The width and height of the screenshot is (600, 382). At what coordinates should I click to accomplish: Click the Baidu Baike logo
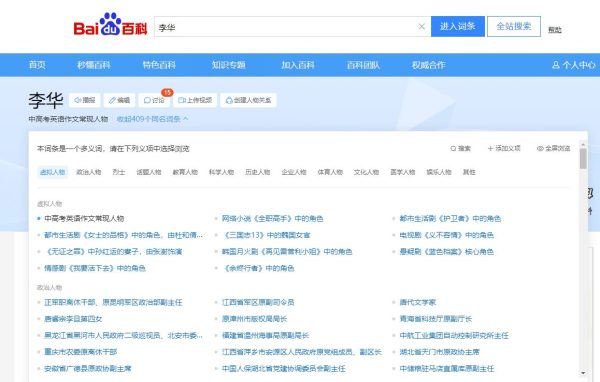tap(110, 24)
